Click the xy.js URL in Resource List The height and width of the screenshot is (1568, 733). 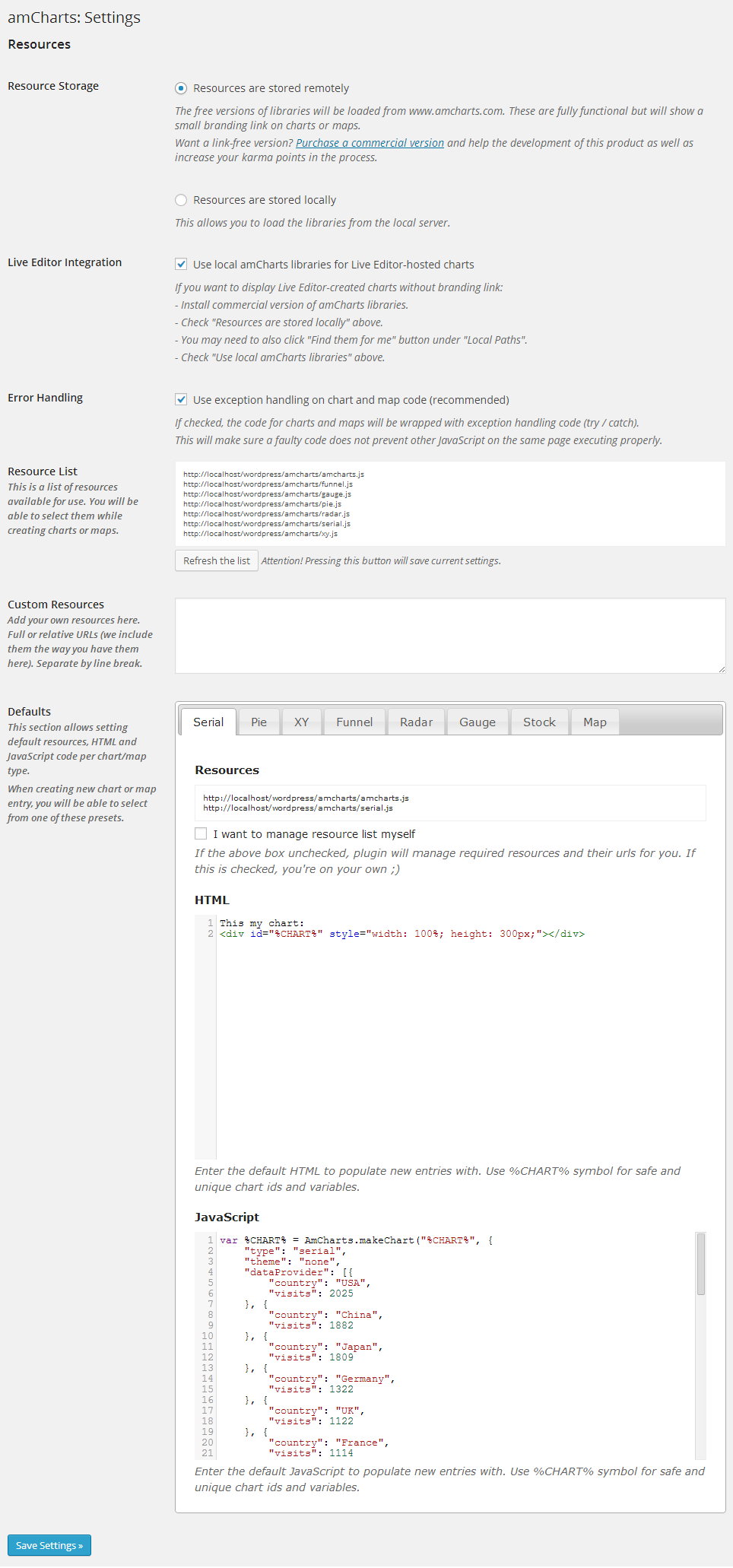pyautogui.click(x=260, y=534)
